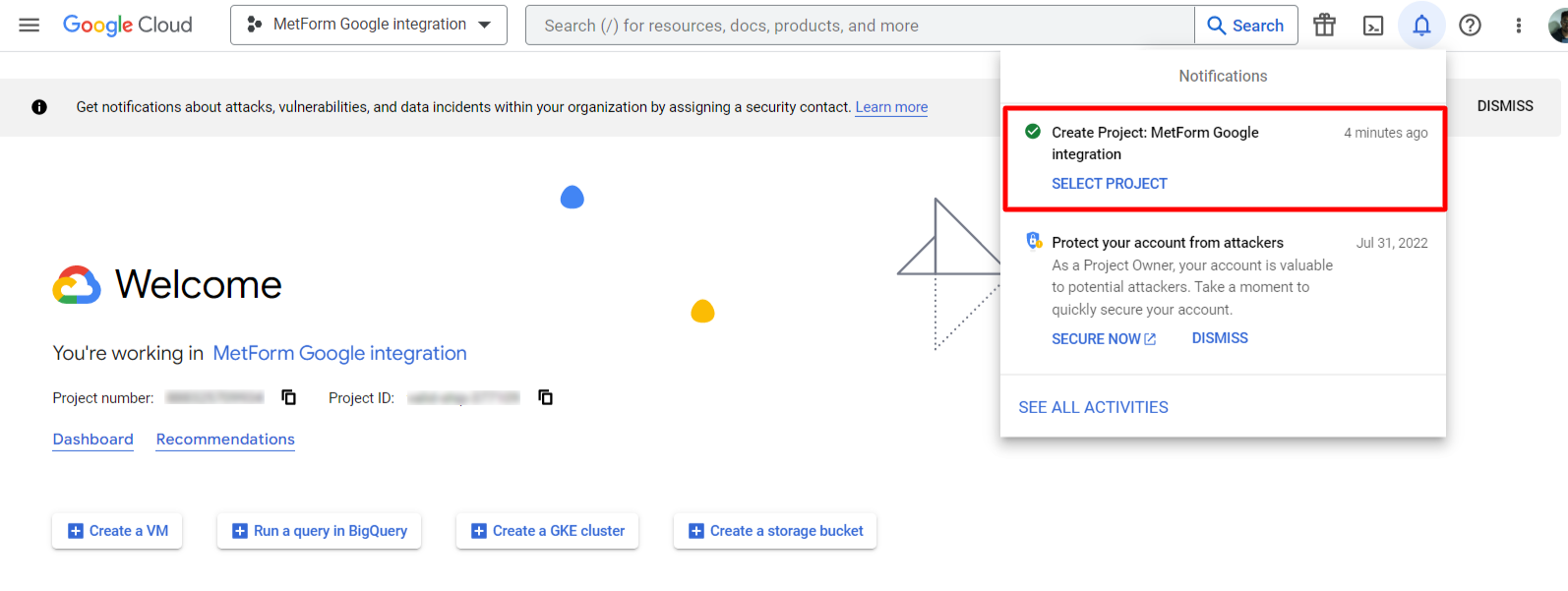This screenshot has width=1568, height=591.
Task: Click the Google Cloud logo
Action: click(x=128, y=25)
